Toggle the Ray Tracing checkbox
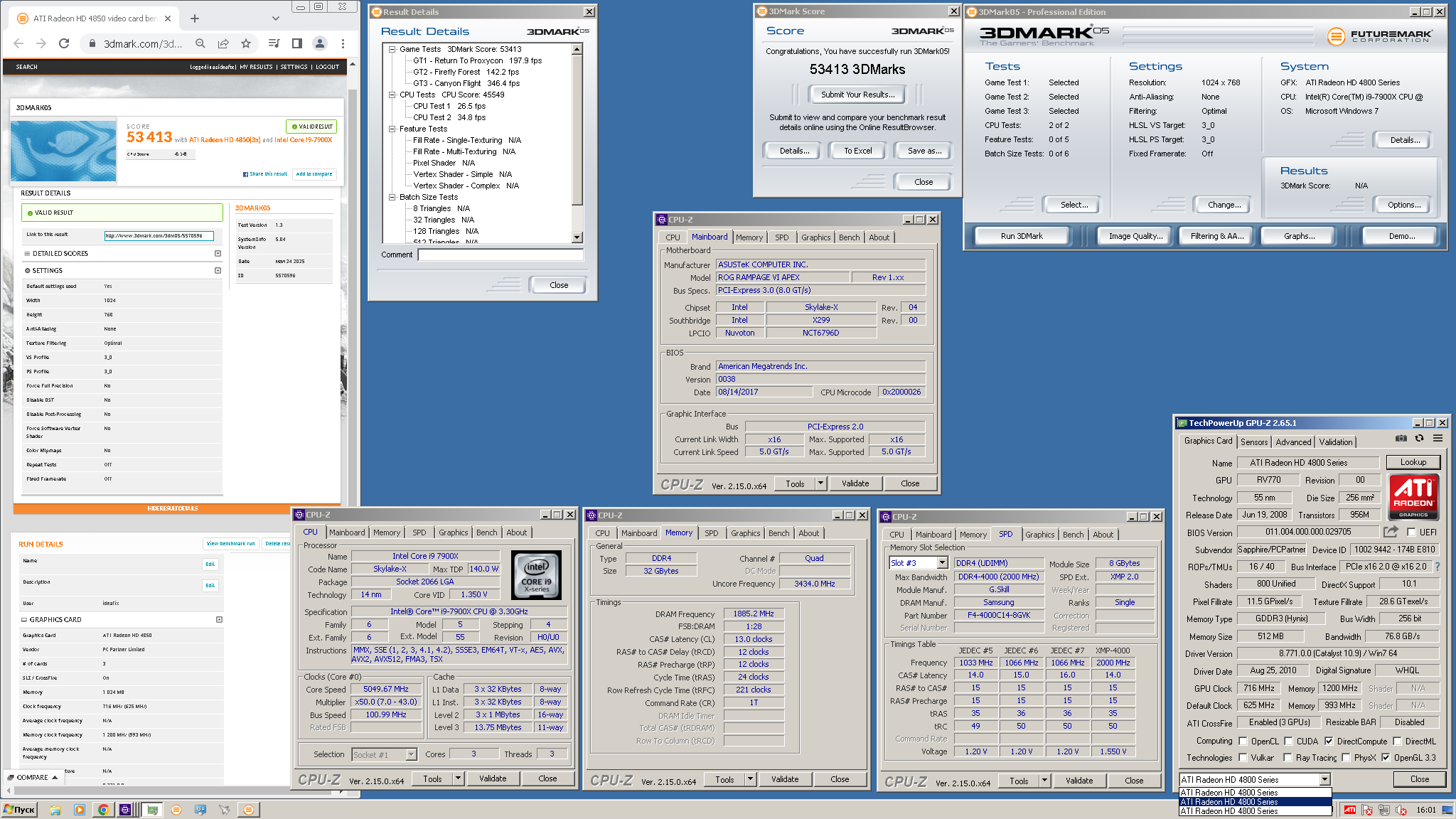This screenshot has height=819, width=1456. [x=1287, y=758]
